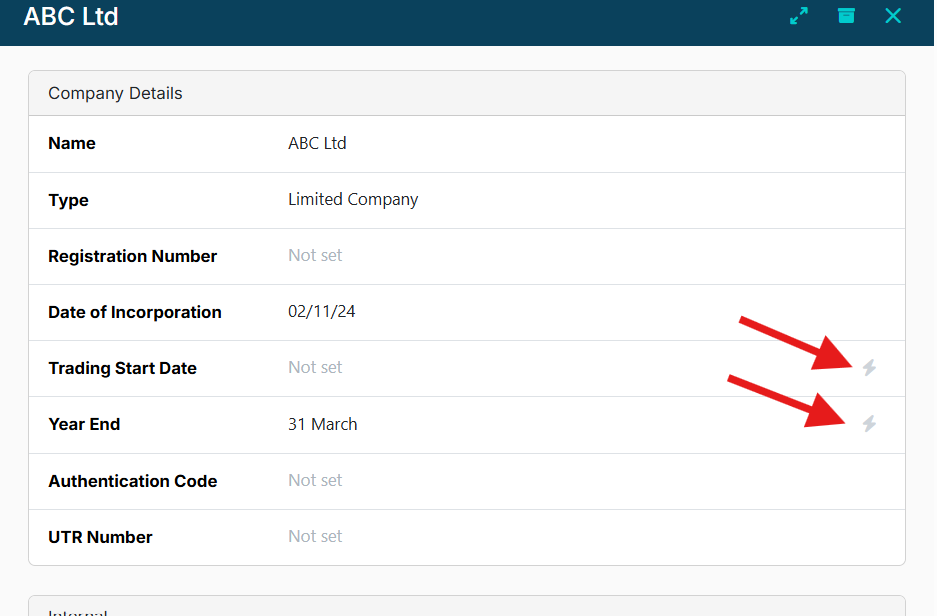Click lightning bolt icon in Year End row
This screenshot has height=616, width=937.
pyautogui.click(x=869, y=424)
